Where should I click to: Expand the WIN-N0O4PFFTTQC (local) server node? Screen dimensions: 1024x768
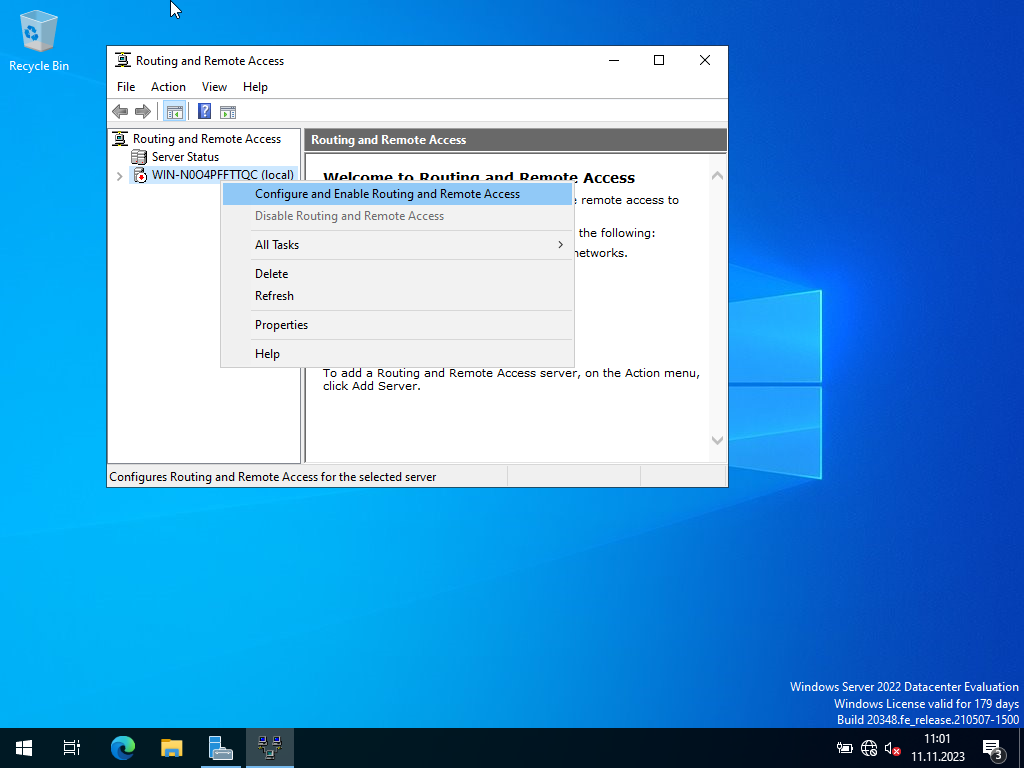pos(120,176)
